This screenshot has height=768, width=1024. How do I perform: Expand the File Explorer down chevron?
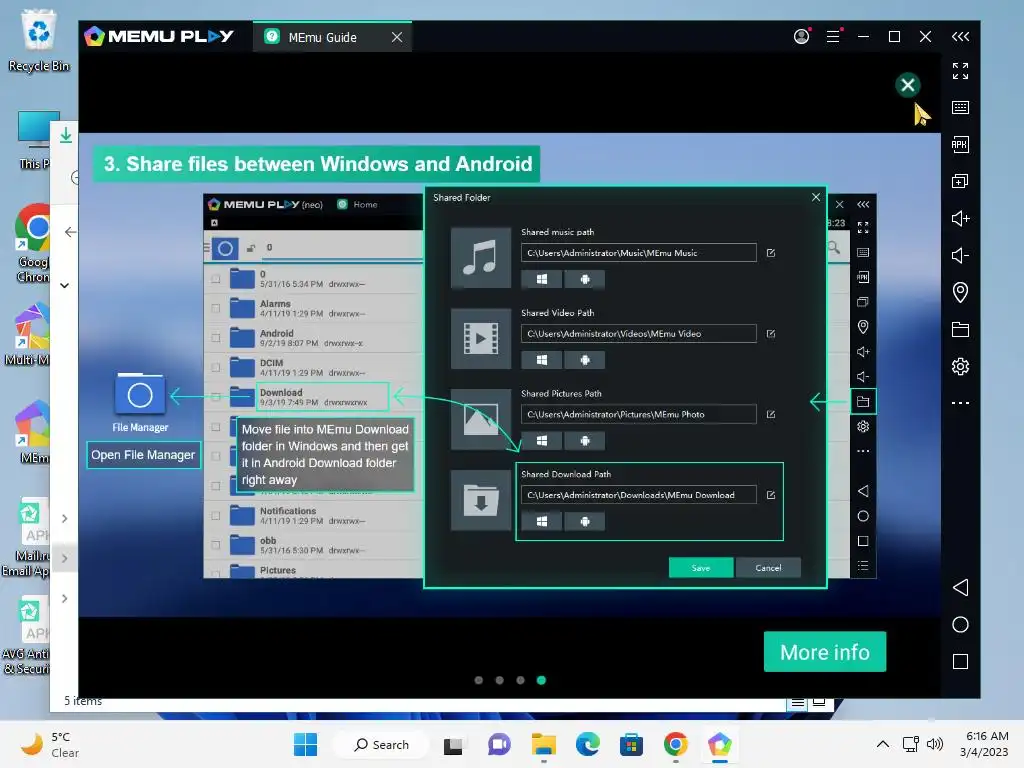click(x=65, y=285)
